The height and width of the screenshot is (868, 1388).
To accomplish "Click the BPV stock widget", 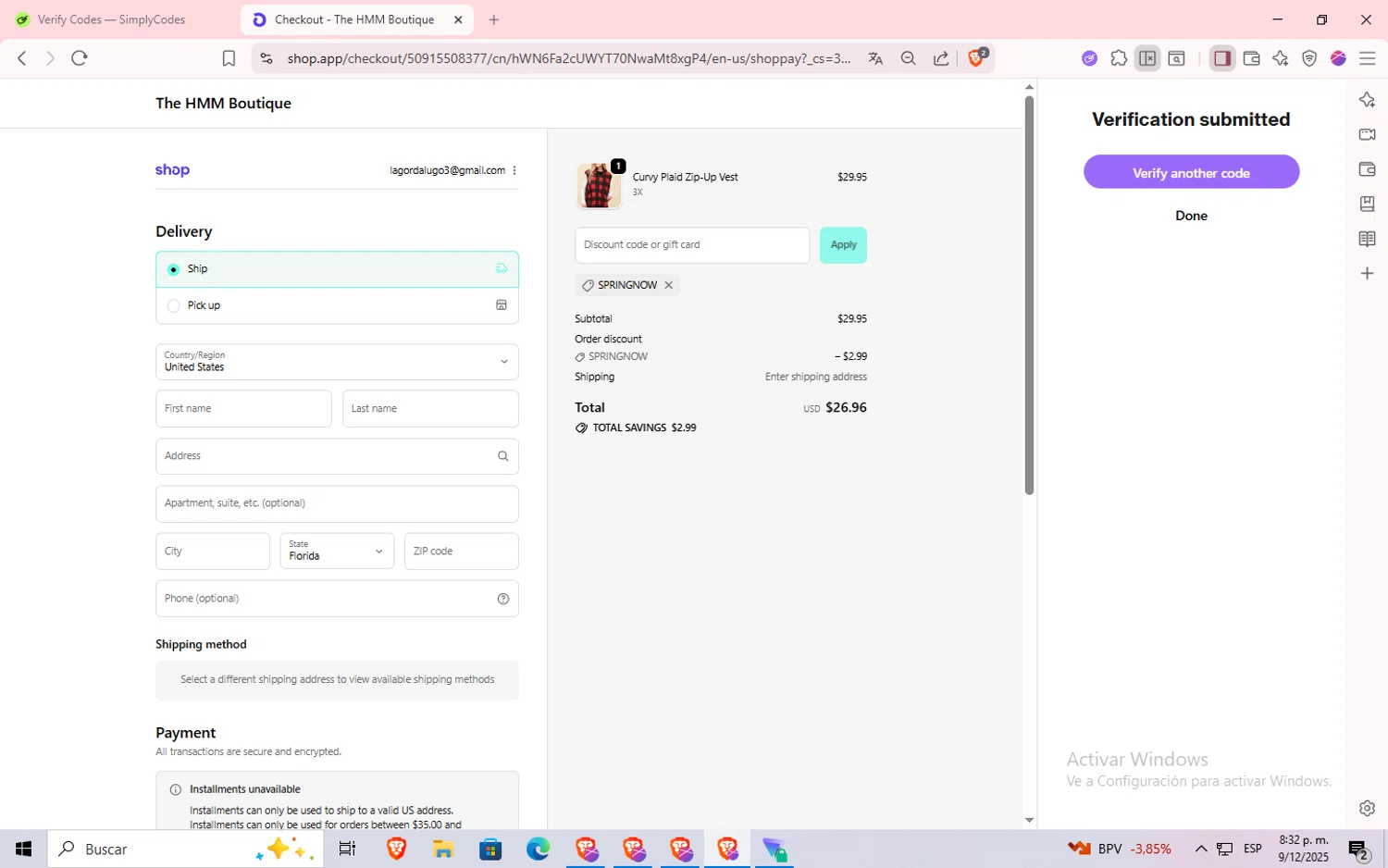I will click(x=1120, y=849).
